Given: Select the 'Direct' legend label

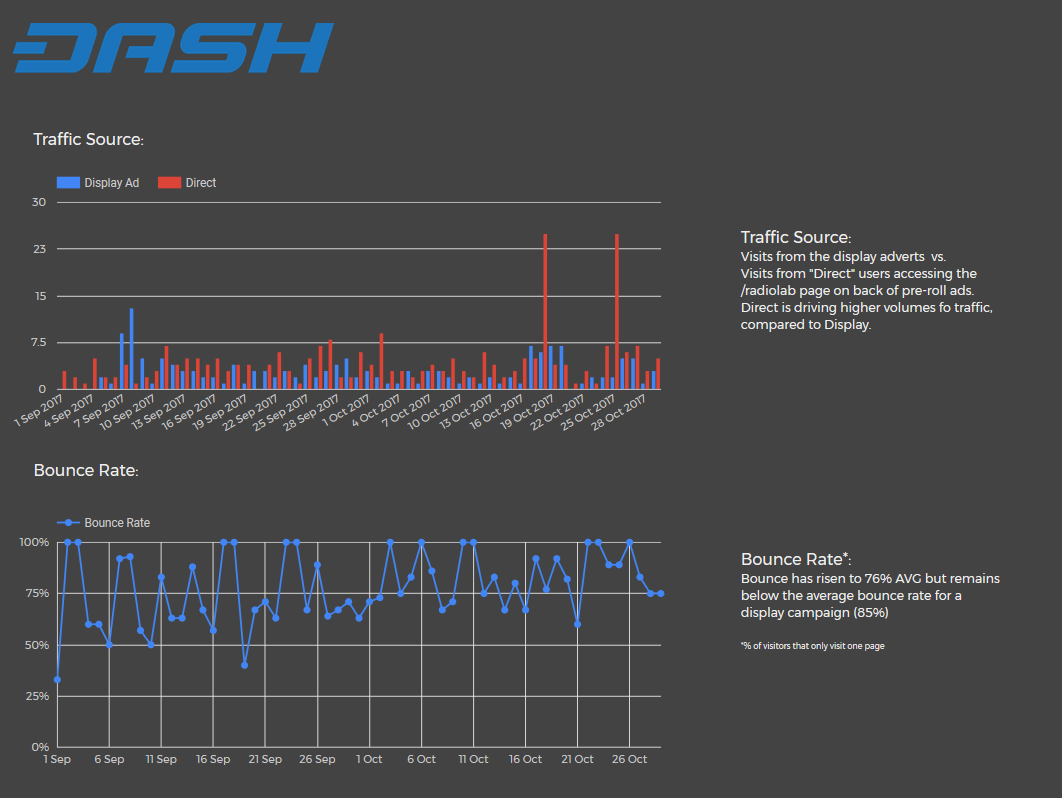Looking at the screenshot, I should (201, 183).
